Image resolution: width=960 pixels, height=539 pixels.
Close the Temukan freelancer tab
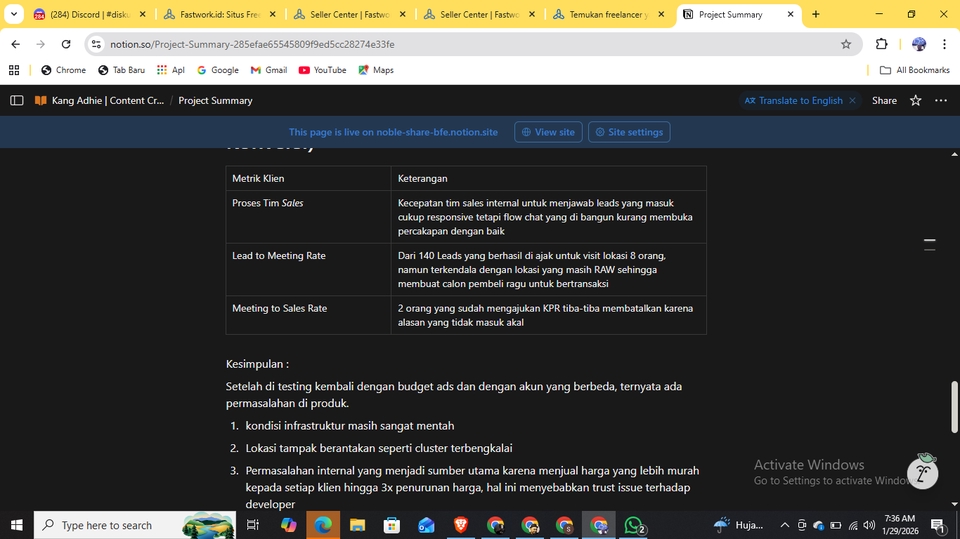coord(661,14)
